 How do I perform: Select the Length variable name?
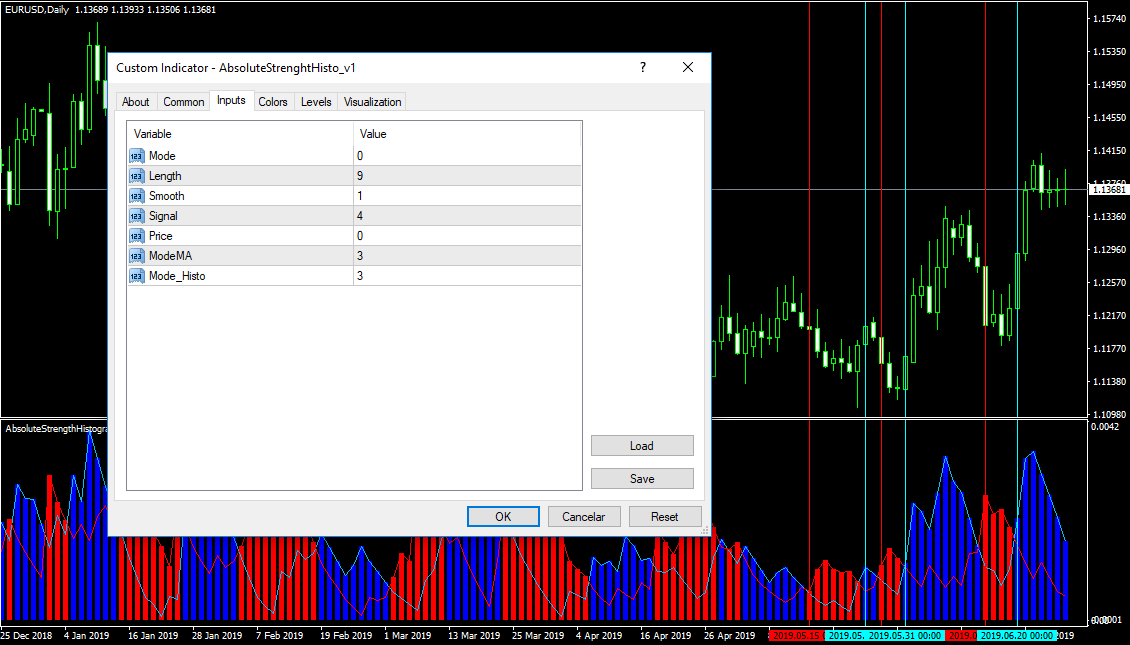pyautogui.click(x=165, y=176)
